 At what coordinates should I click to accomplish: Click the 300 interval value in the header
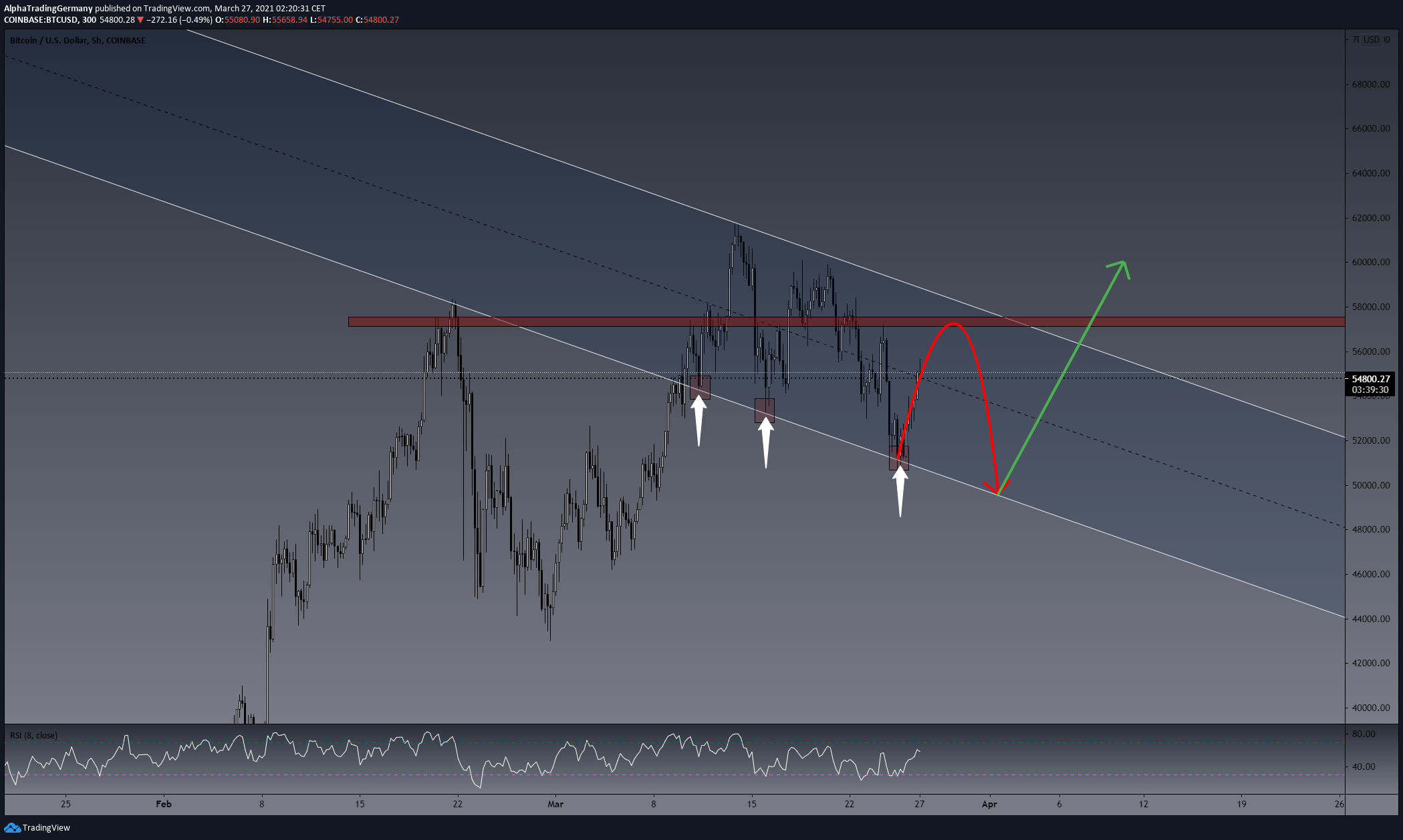tap(89, 20)
